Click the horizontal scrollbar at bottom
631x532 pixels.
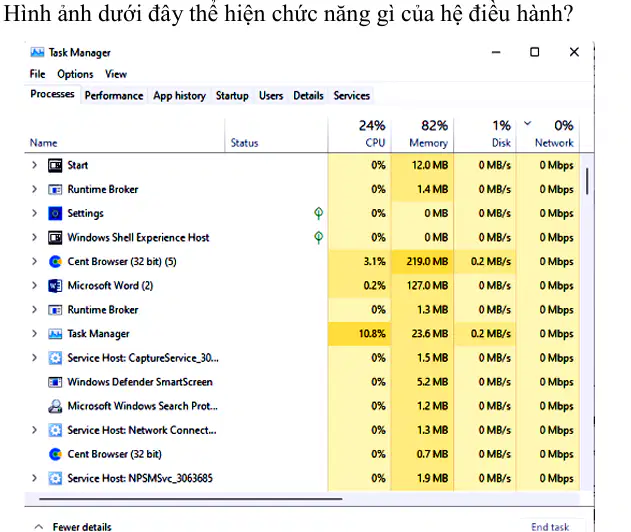click(191, 499)
